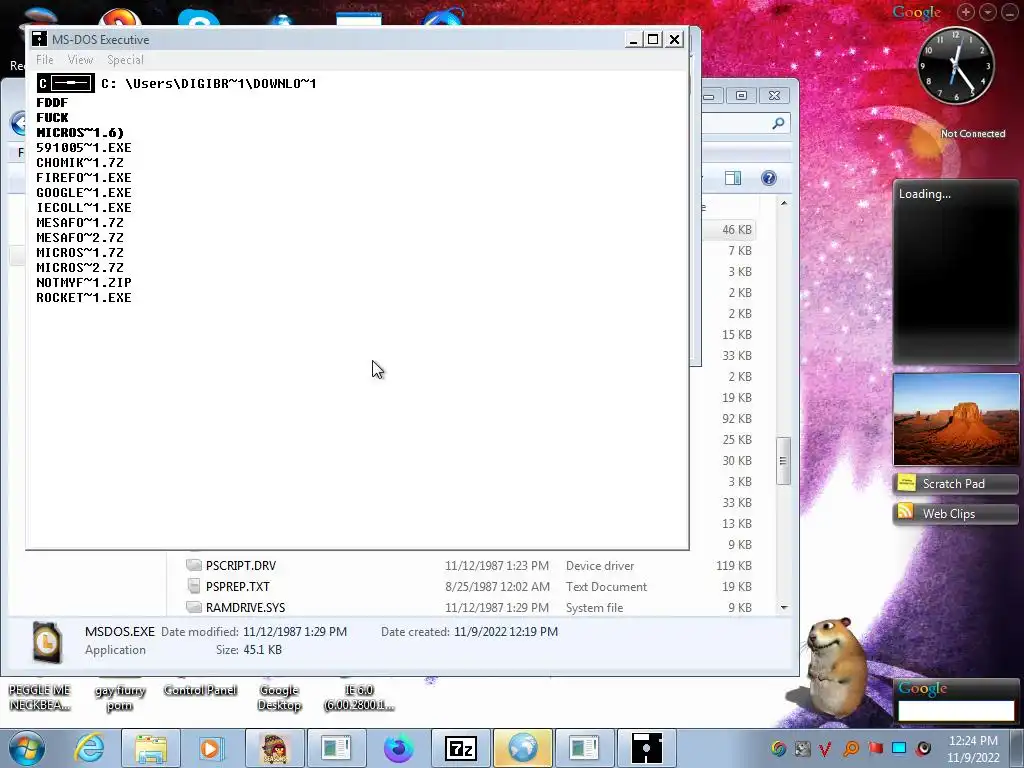
Task: Launch Internet Explorer from the taskbar
Action: (89, 748)
